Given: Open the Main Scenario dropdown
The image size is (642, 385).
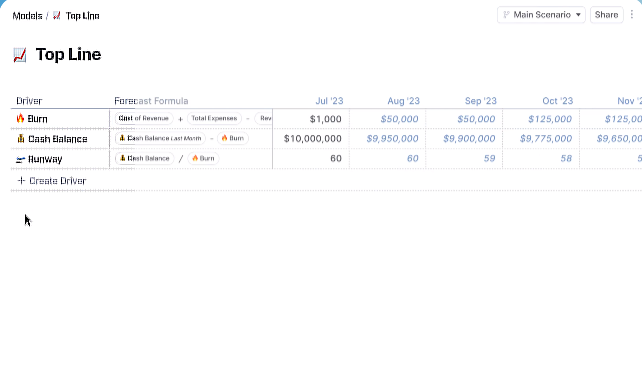Looking at the screenshot, I should click(541, 15).
